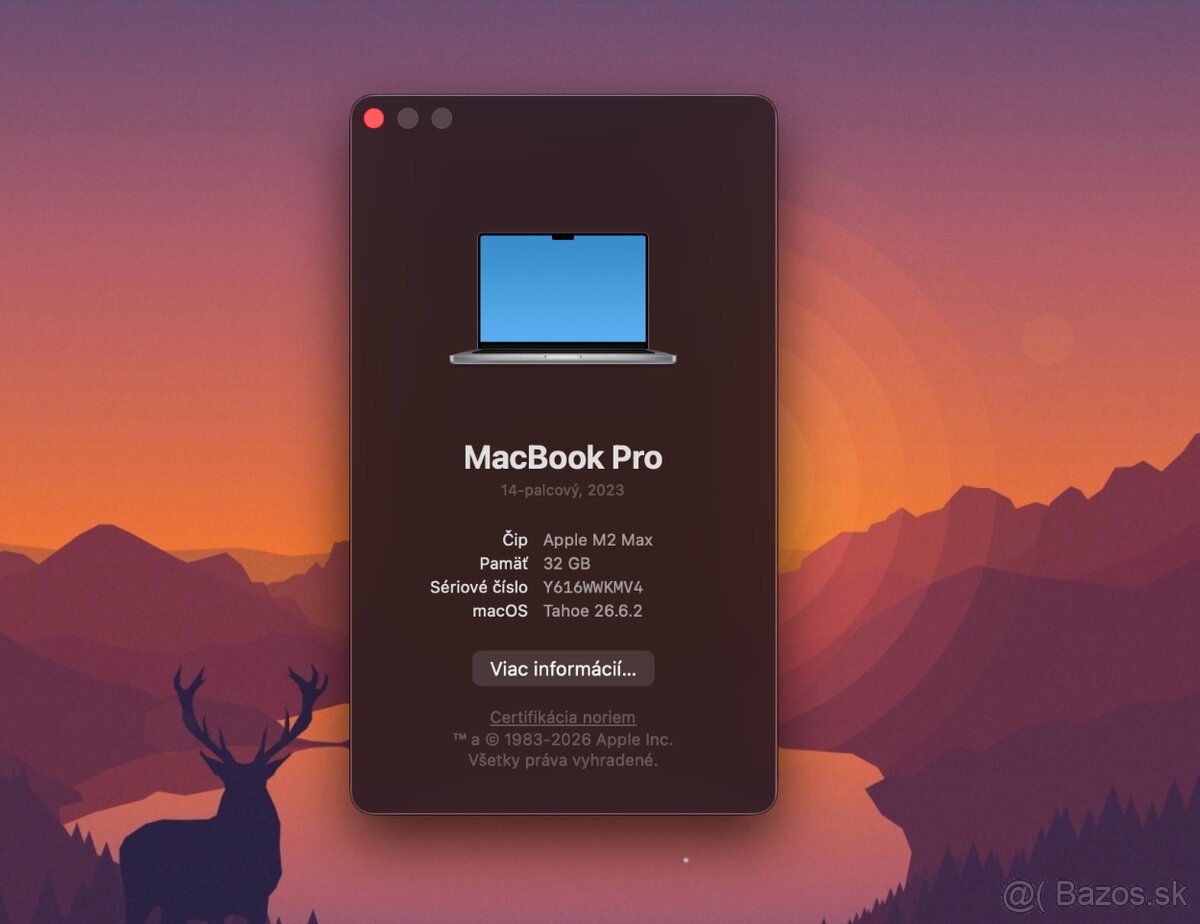This screenshot has width=1200, height=924.
Task: Click the Pamäť label
Action: click(x=504, y=564)
